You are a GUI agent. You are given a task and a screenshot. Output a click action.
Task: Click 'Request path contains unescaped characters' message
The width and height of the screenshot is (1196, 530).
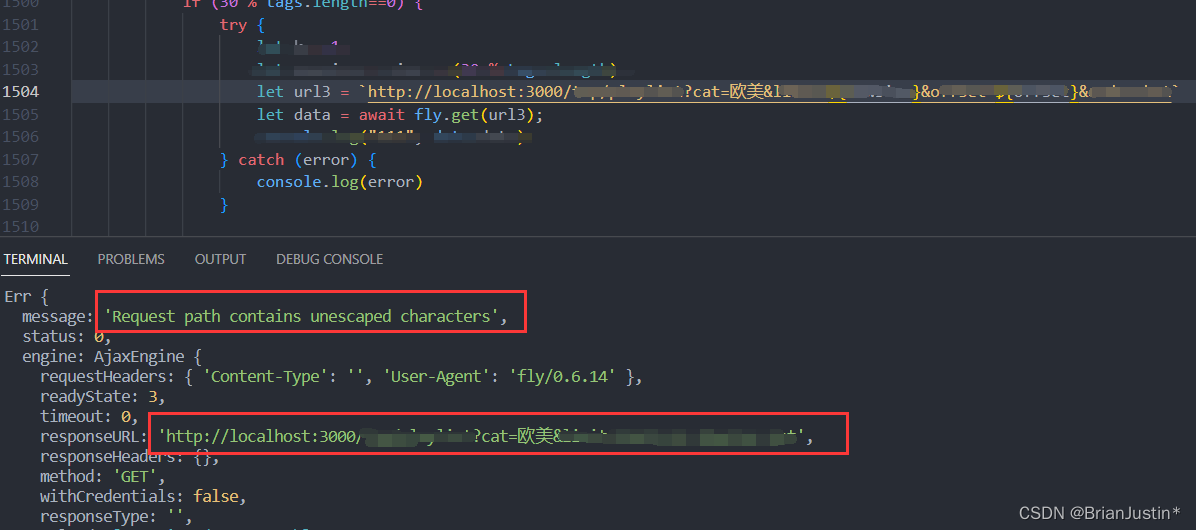[302, 316]
